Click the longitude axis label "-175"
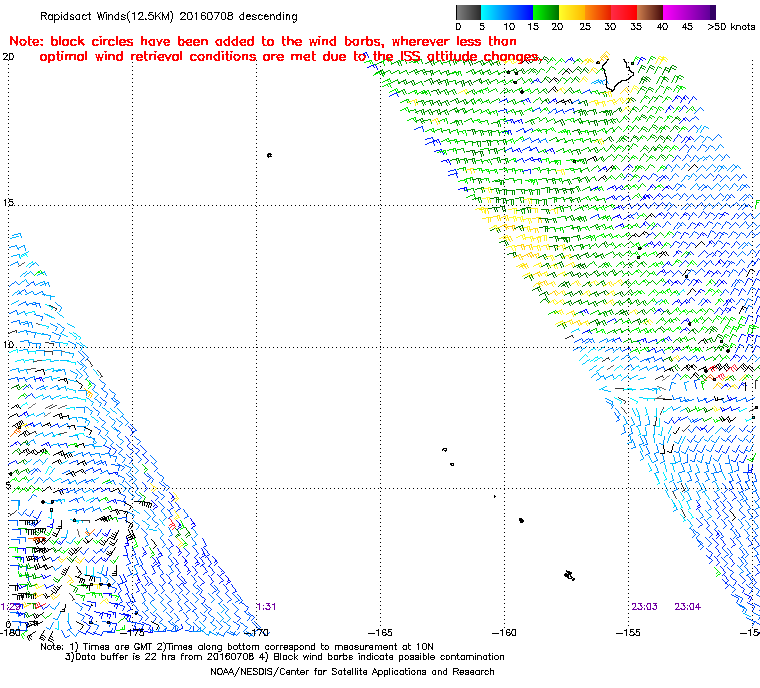 pos(132,633)
